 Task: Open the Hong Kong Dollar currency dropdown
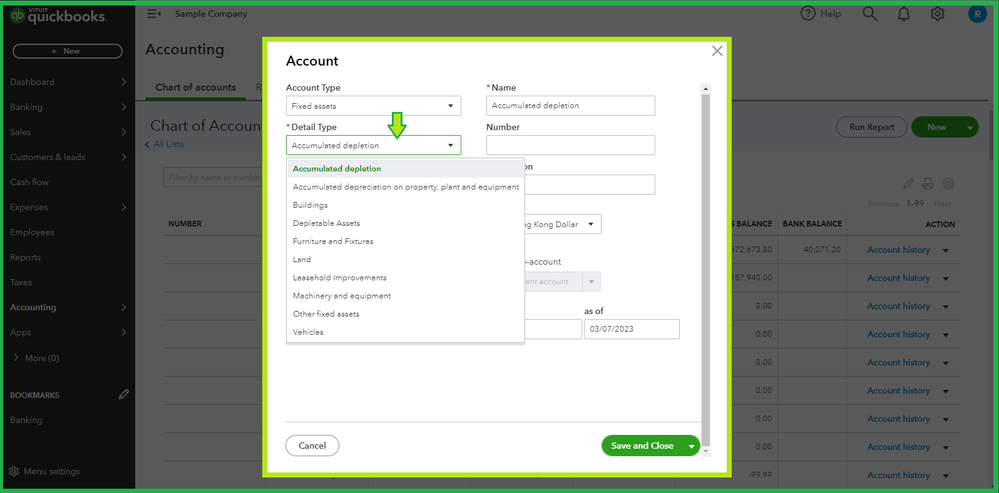pyautogui.click(x=563, y=224)
